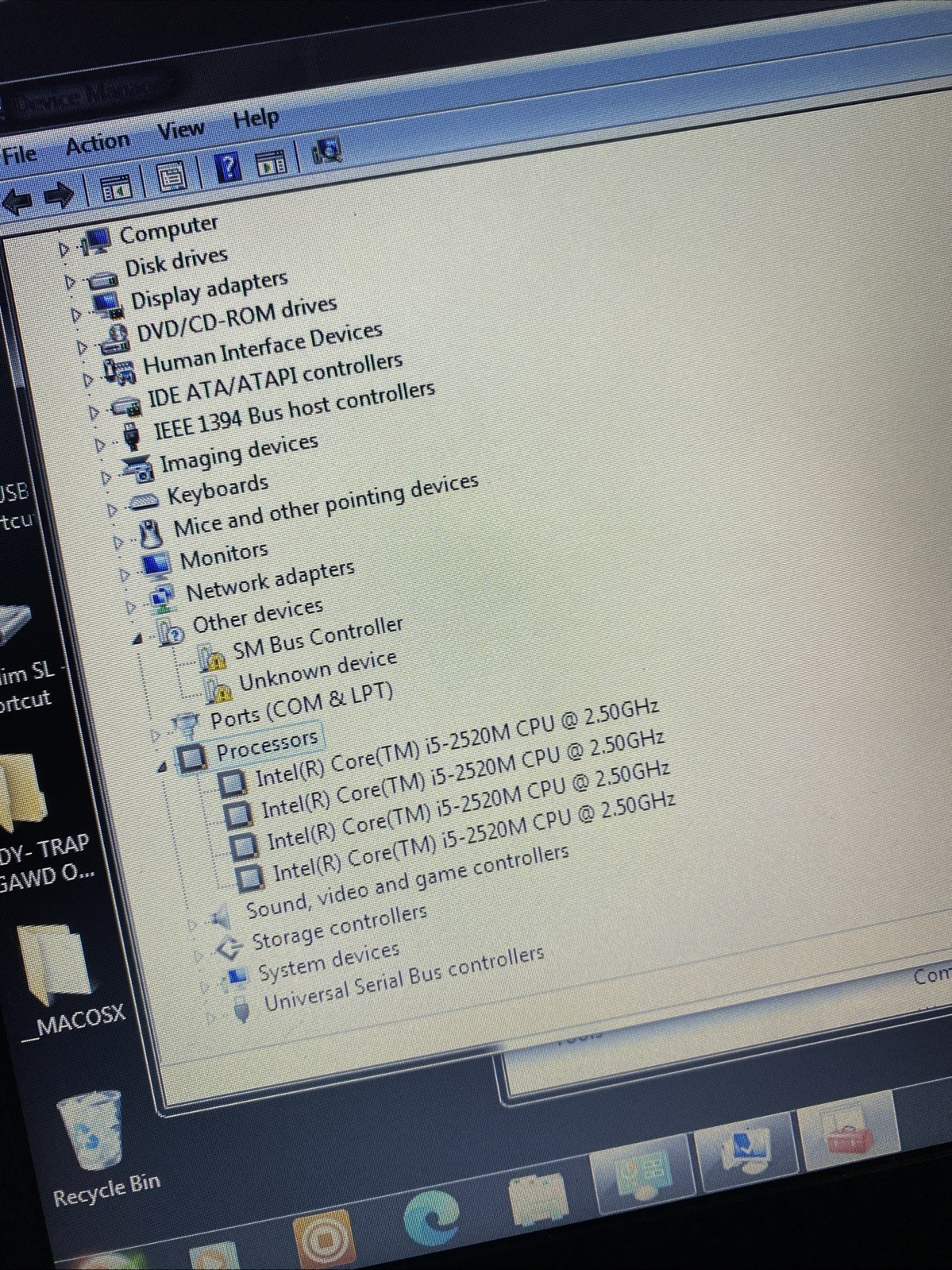Select the Network adapters icon
The height and width of the screenshot is (1270, 952).
pos(162,599)
